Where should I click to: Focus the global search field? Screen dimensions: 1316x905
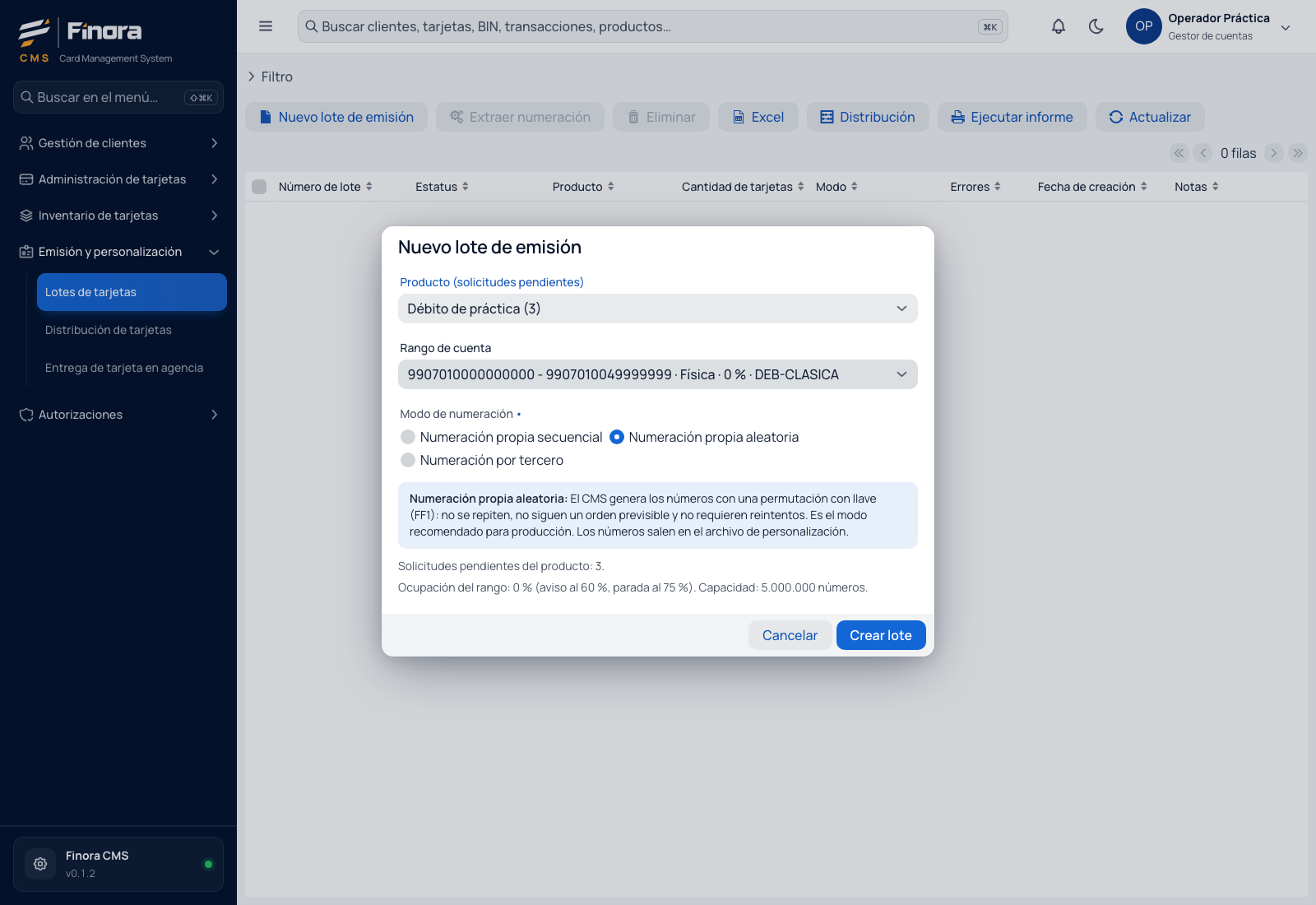coord(653,26)
